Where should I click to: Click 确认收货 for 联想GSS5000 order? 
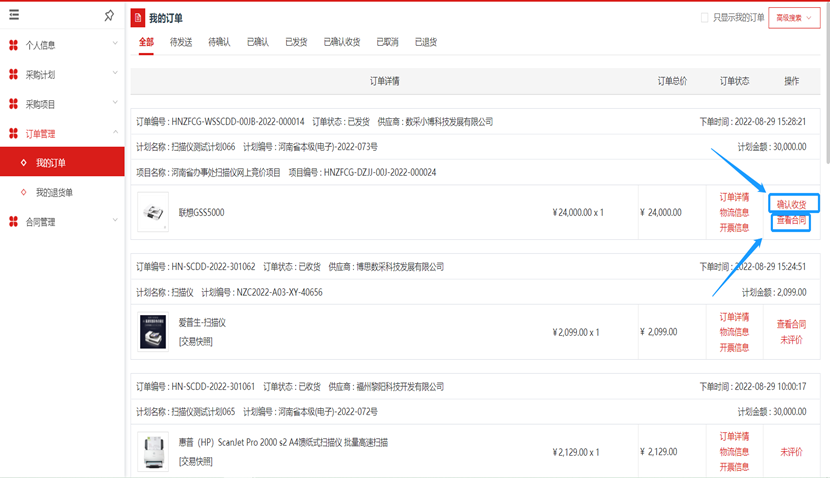tap(791, 204)
